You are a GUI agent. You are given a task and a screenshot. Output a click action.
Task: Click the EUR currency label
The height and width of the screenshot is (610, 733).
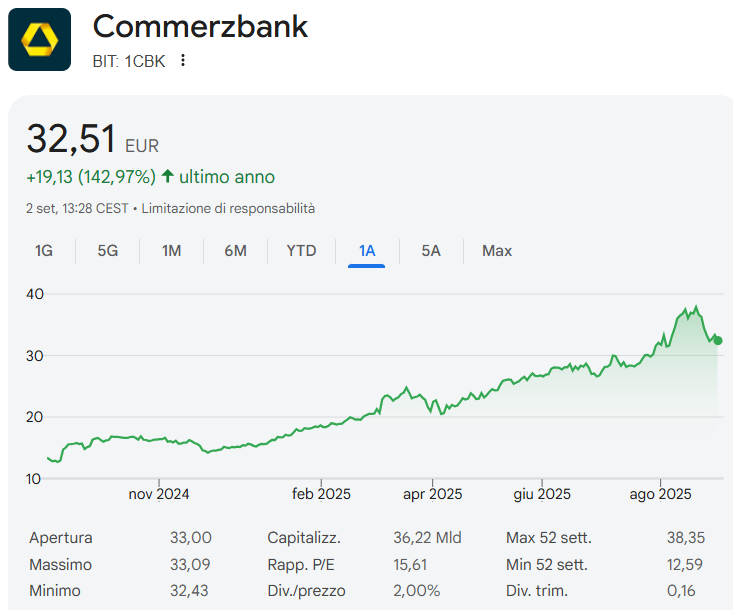tap(142, 146)
